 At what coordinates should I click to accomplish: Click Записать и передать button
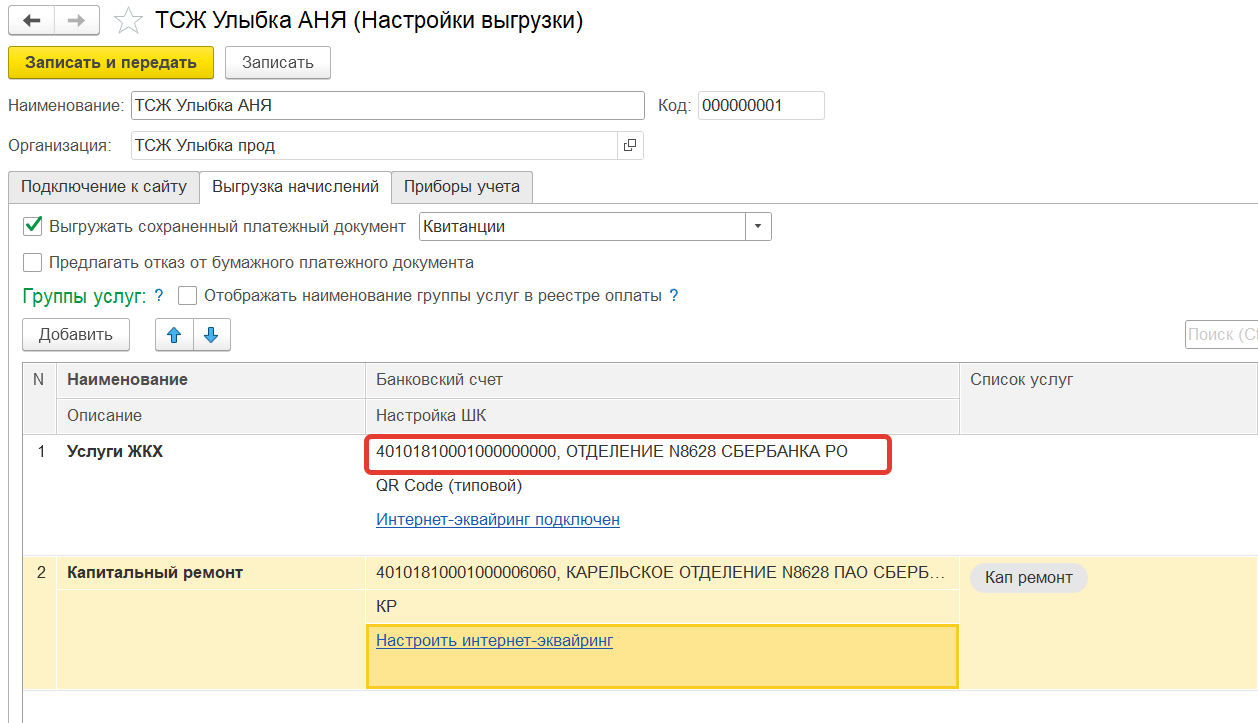pyautogui.click(x=111, y=62)
